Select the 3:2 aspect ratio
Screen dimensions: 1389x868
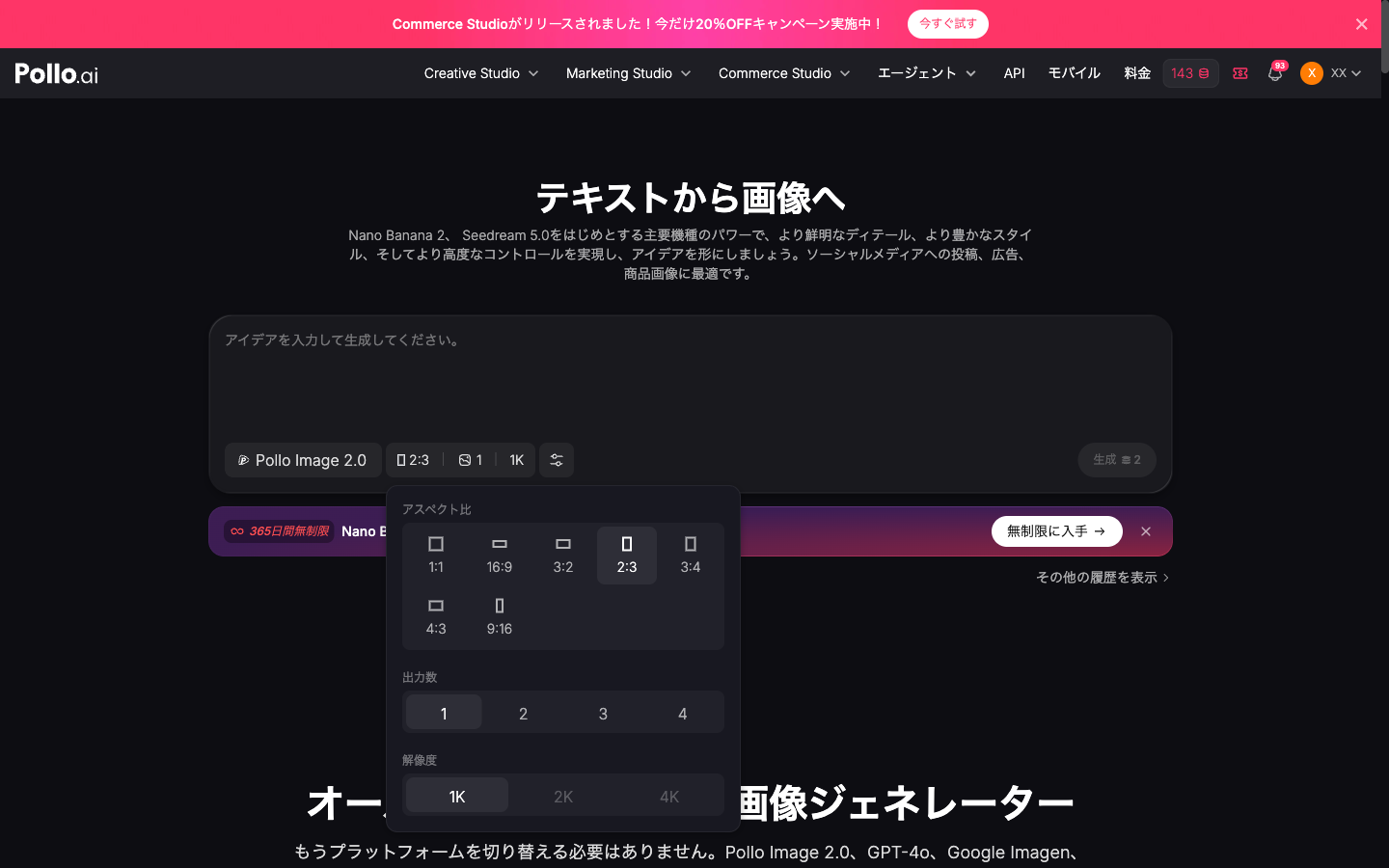563,556
